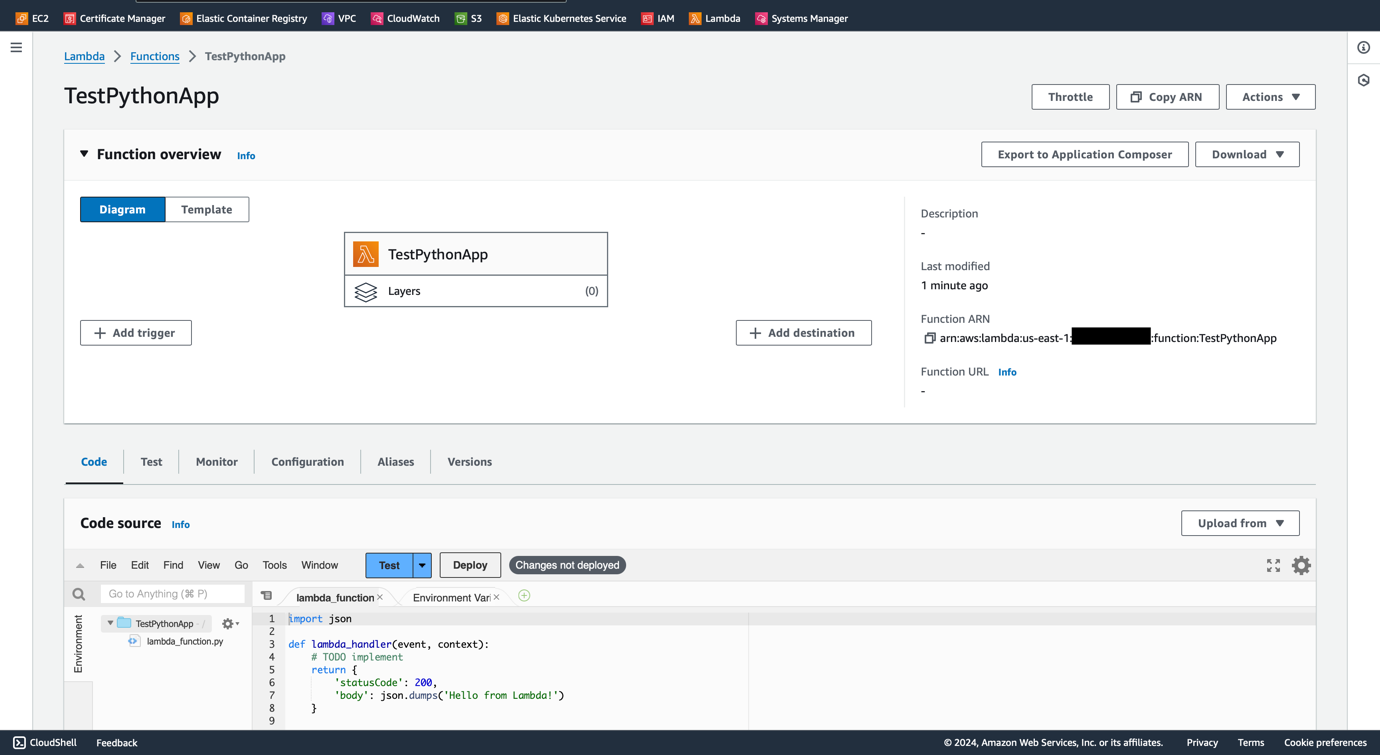This screenshot has height=755, width=1380.
Task: Add a new editor tab with plus icon
Action: (524, 596)
